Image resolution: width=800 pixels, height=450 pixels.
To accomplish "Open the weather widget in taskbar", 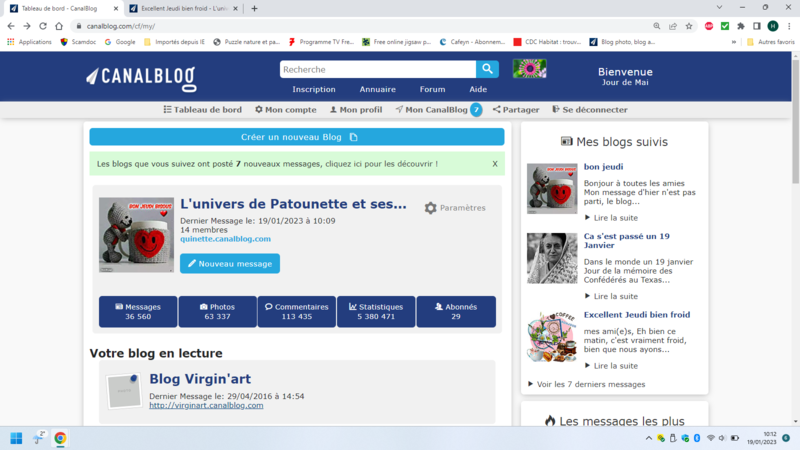I will 39,438.
